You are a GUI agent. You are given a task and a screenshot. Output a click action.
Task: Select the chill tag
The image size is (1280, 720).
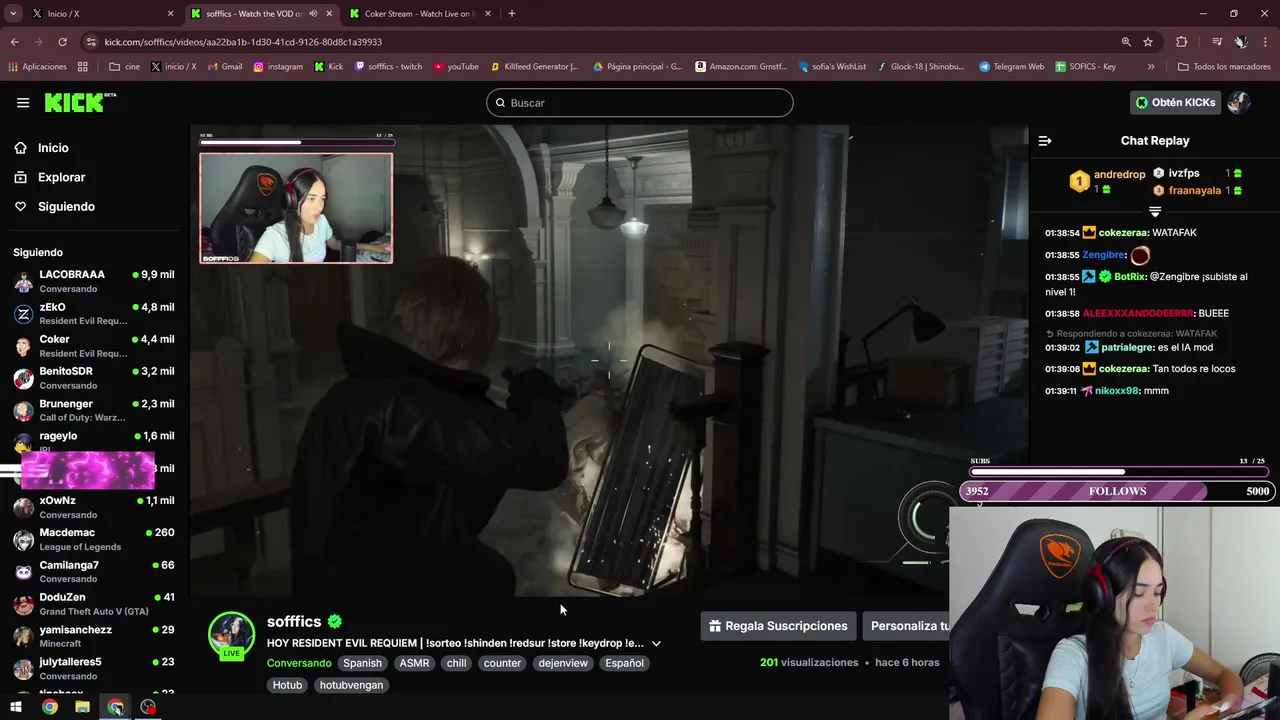[x=456, y=663]
